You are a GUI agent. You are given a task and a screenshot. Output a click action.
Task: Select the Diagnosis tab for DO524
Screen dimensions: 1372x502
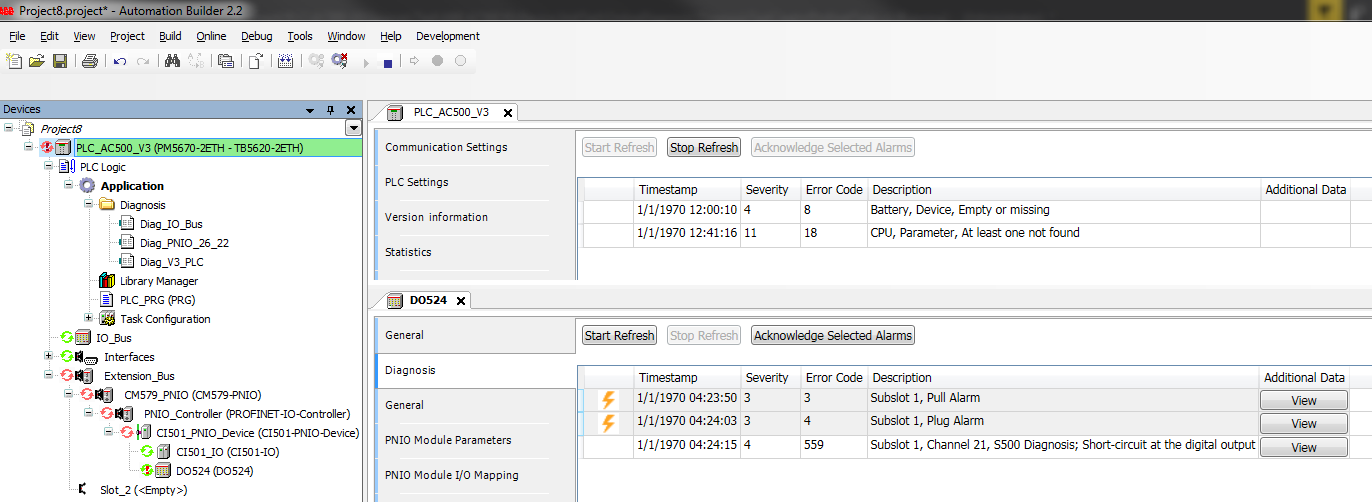tap(411, 370)
